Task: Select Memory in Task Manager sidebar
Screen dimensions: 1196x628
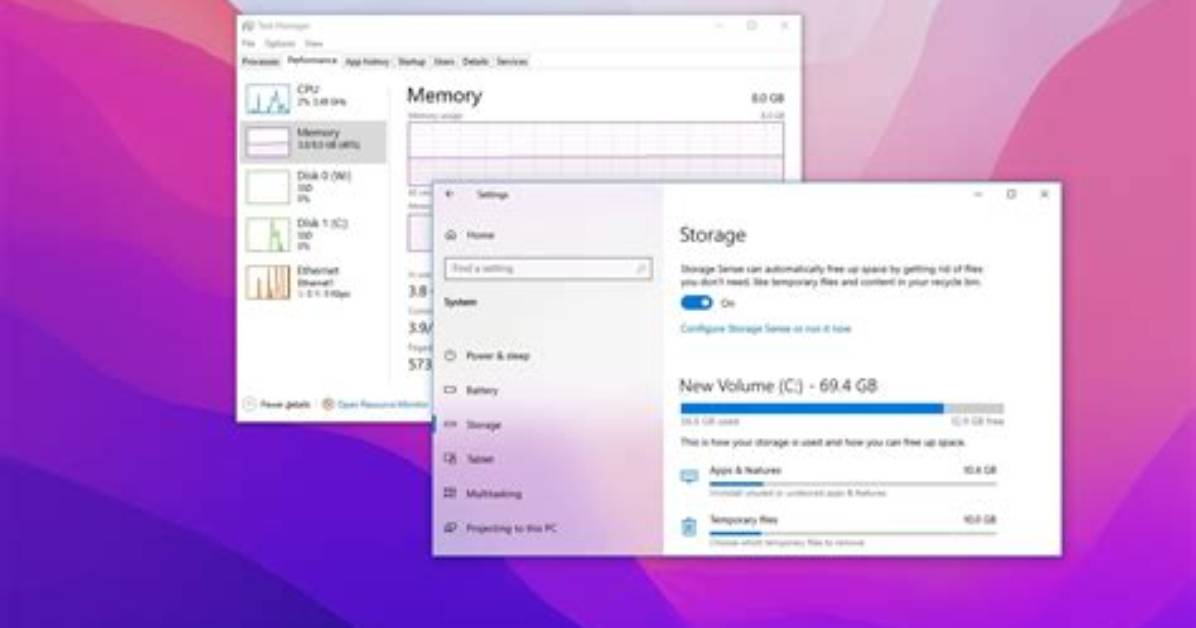Action: [x=313, y=141]
